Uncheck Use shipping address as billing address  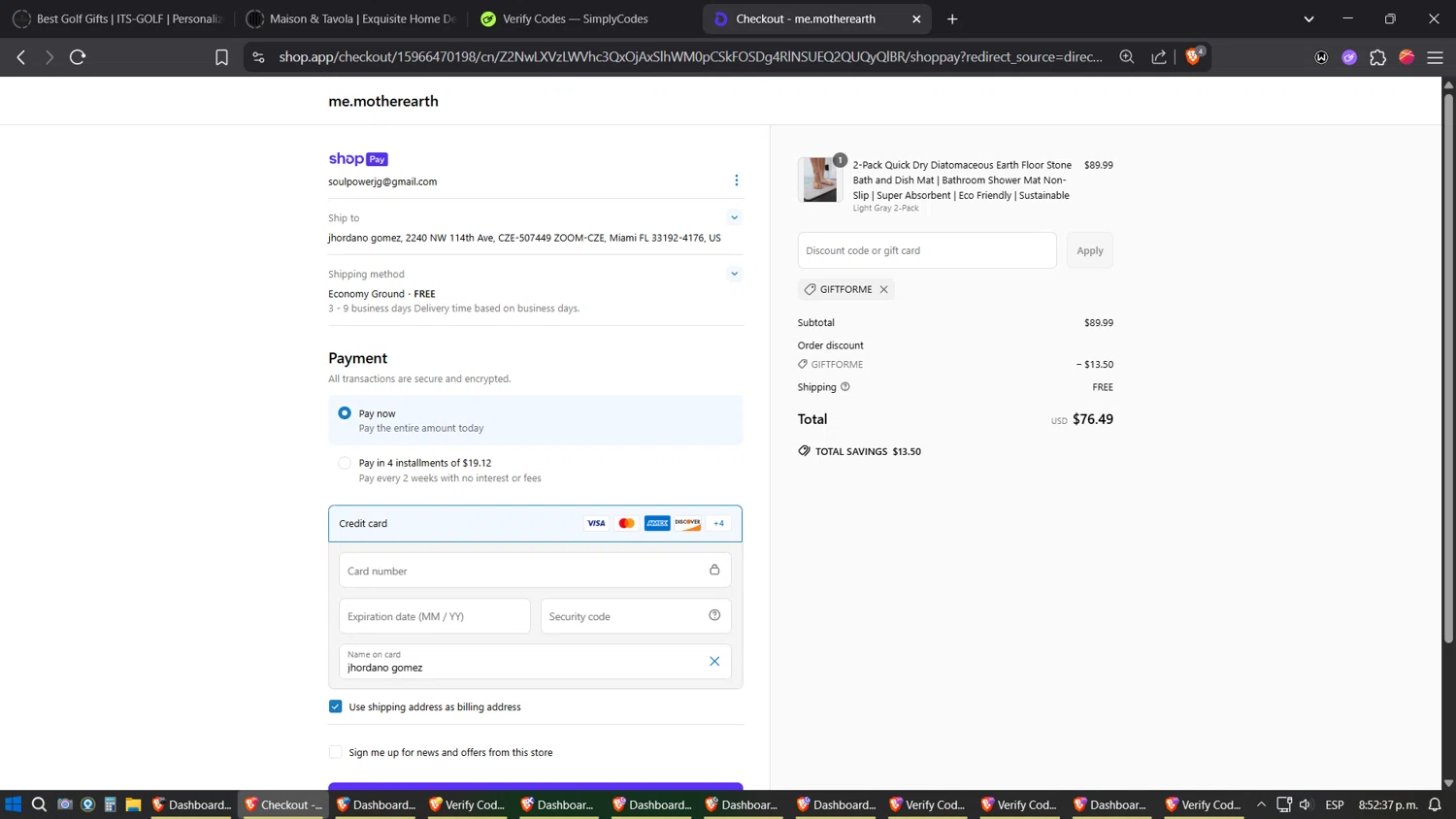335,706
